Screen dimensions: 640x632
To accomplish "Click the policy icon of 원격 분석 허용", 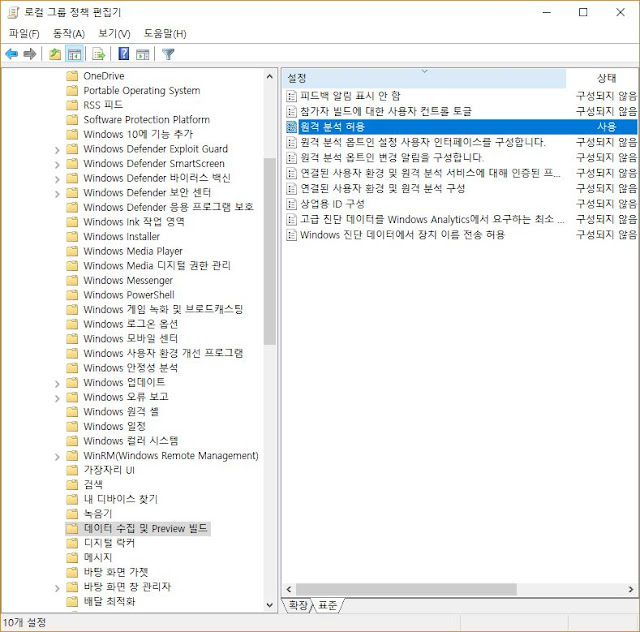I will pos(291,127).
